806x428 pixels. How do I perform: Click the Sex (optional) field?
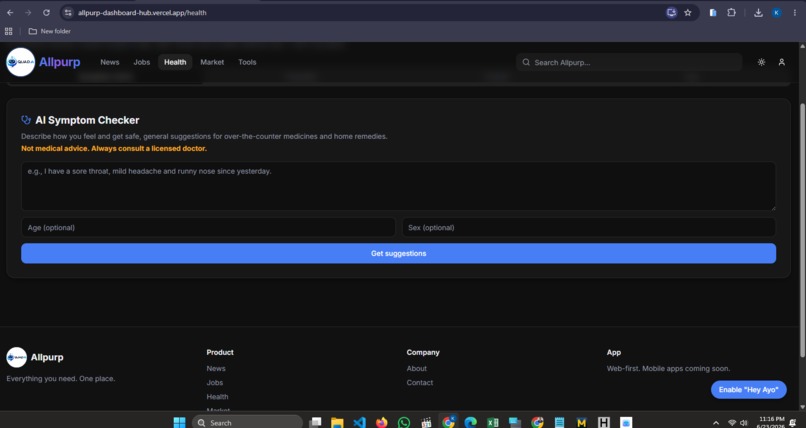pos(589,227)
